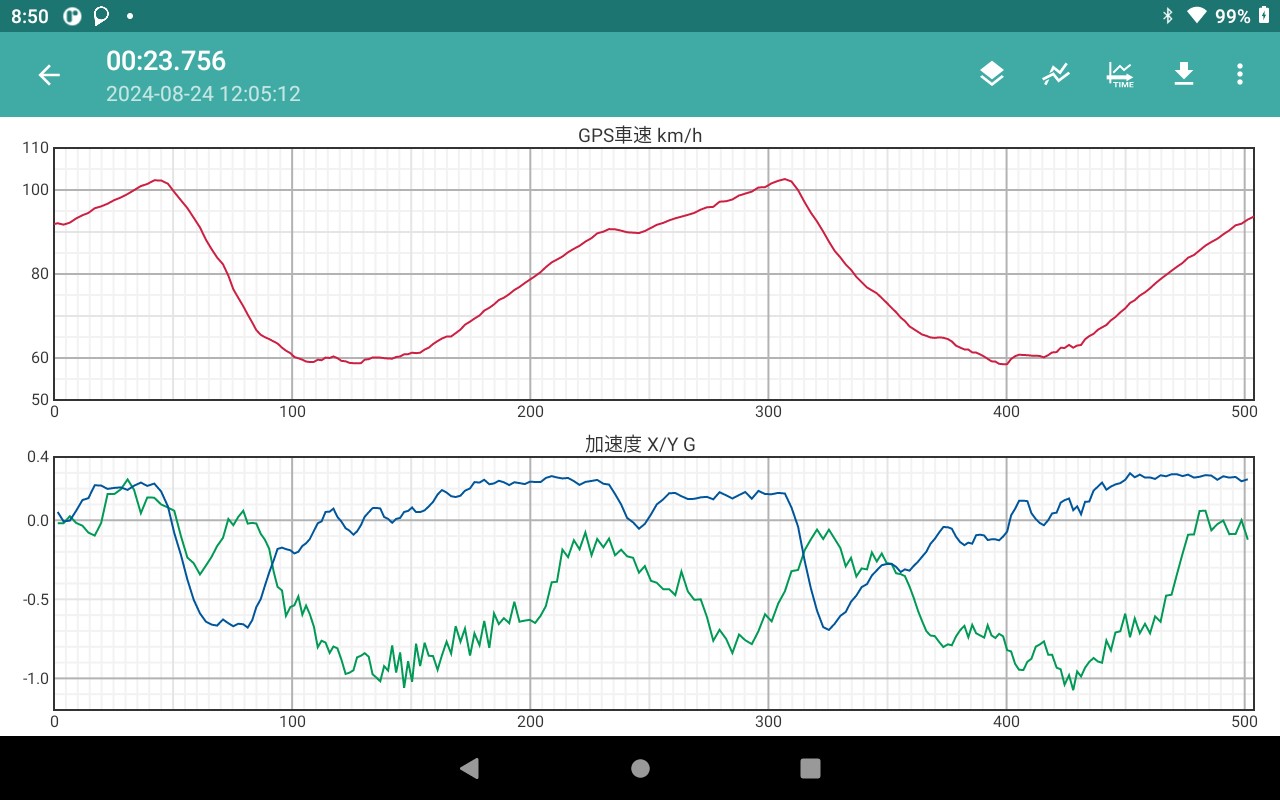Select the 加速度 X/Y G chart title
The width and height of the screenshot is (1280, 800).
[640, 445]
